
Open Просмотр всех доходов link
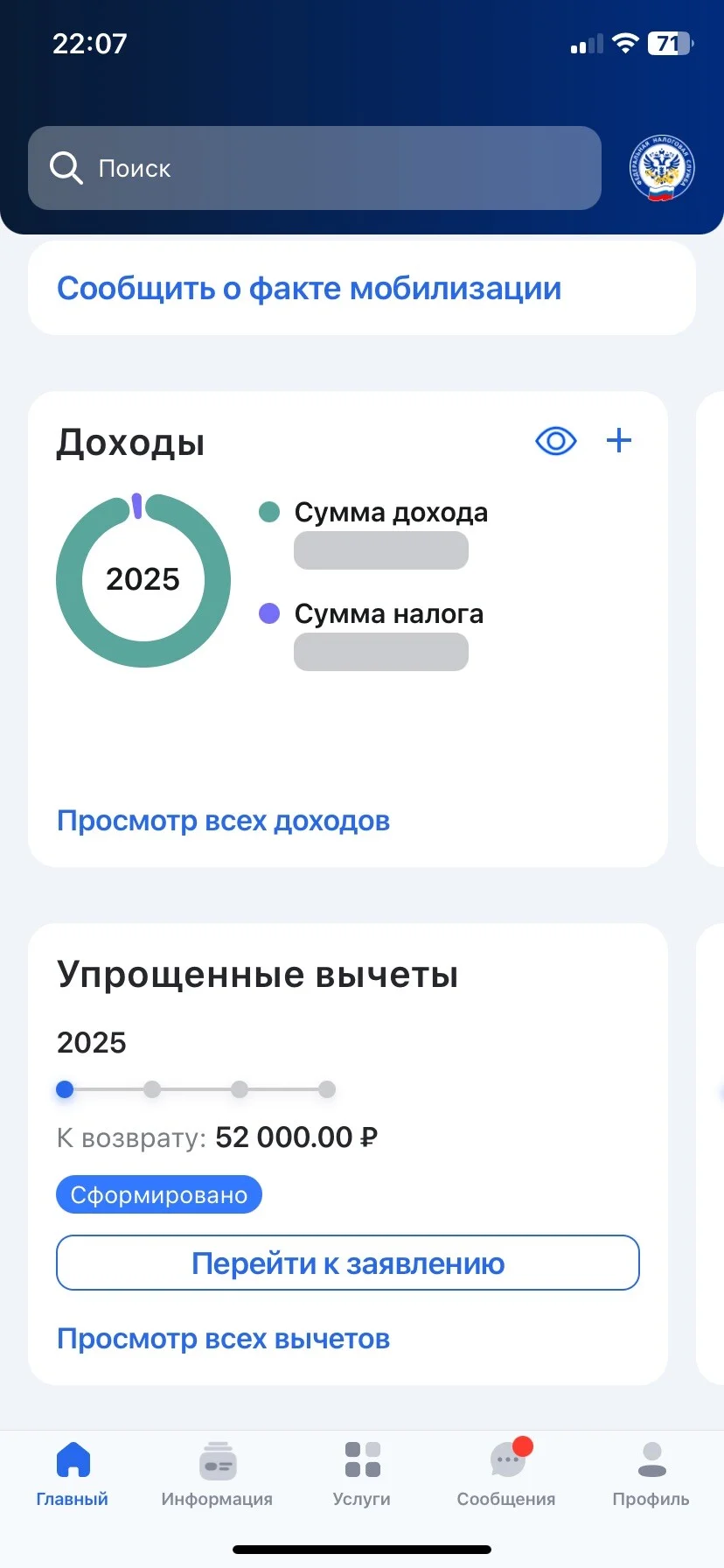(x=223, y=821)
